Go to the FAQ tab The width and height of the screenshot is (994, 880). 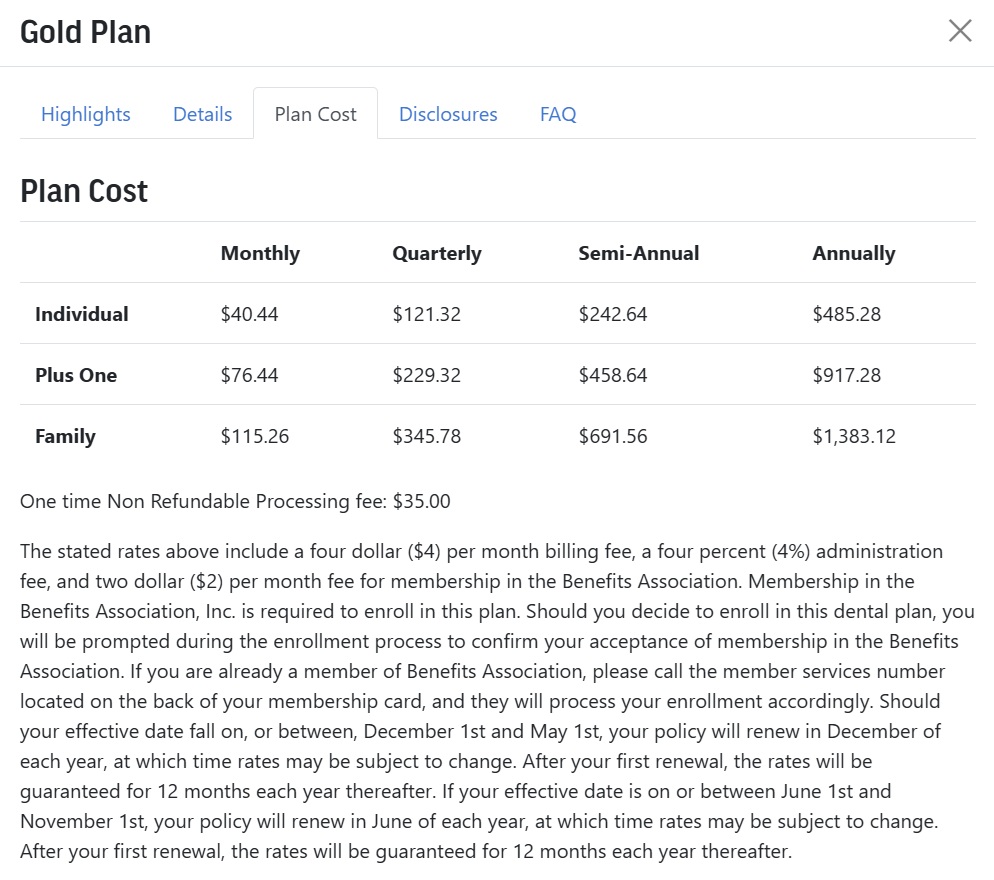click(558, 114)
